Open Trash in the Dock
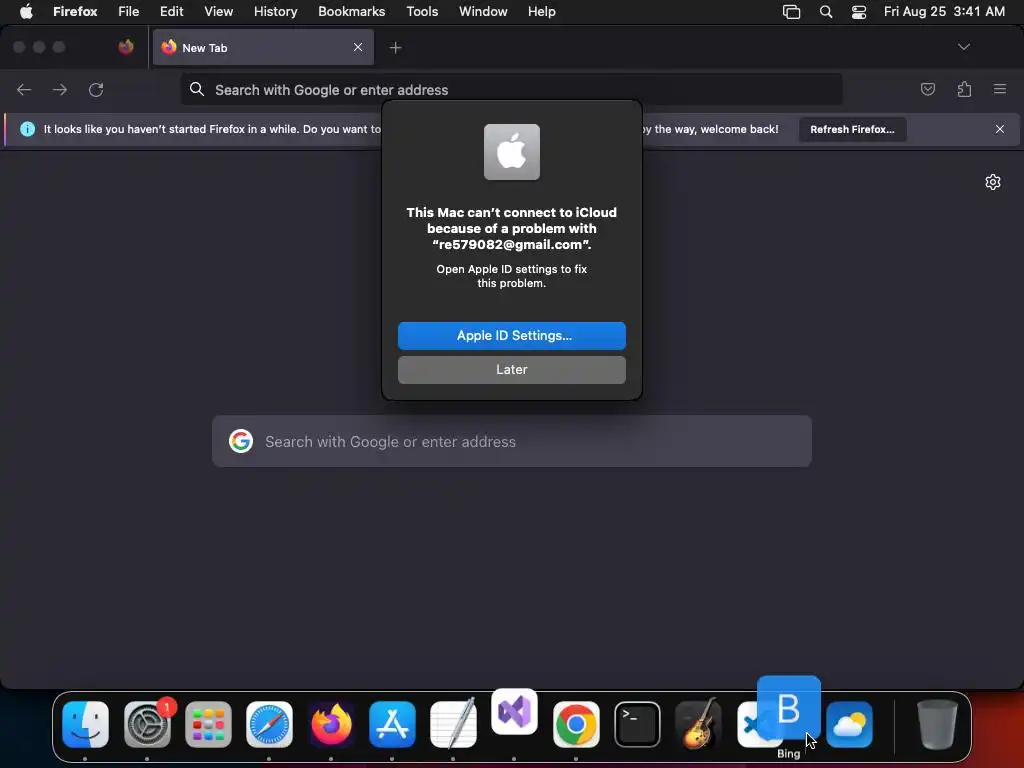 [x=937, y=724]
